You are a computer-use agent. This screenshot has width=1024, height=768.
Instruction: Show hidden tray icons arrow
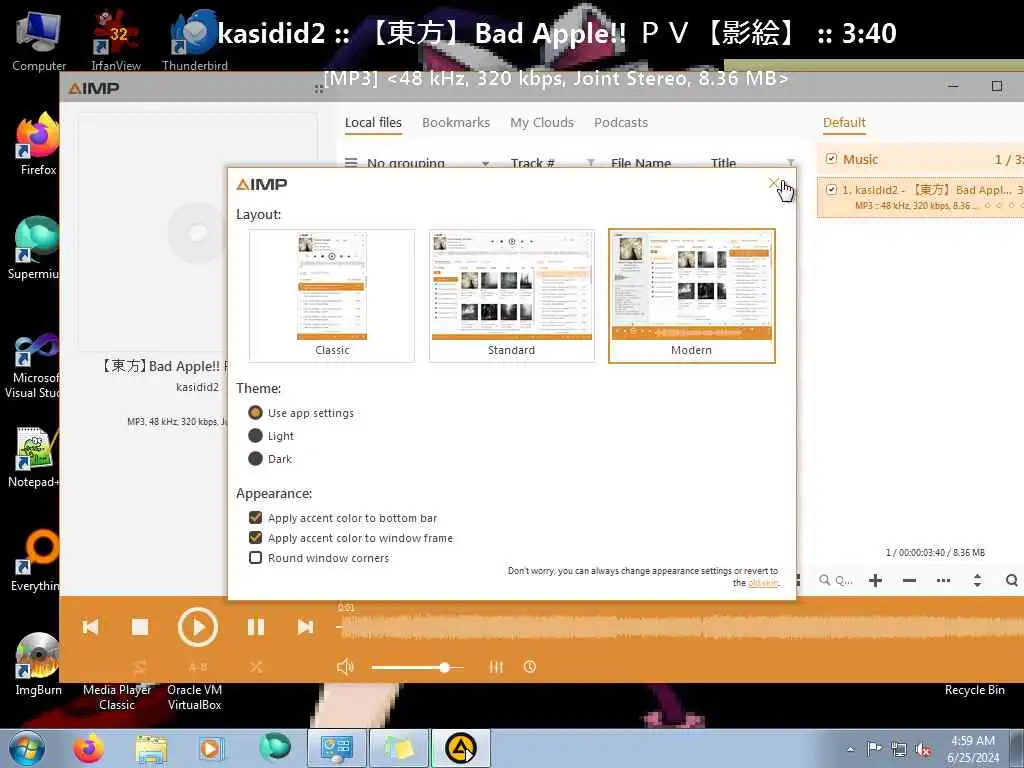tap(850, 749)
